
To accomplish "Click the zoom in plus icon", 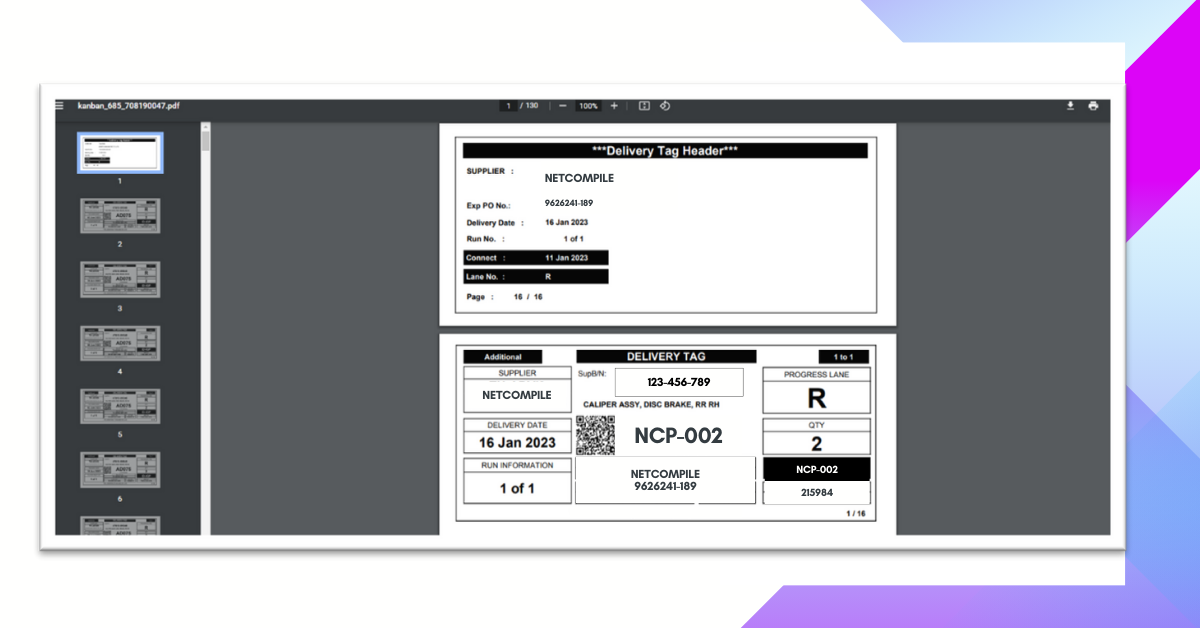I will pos(614,106).
